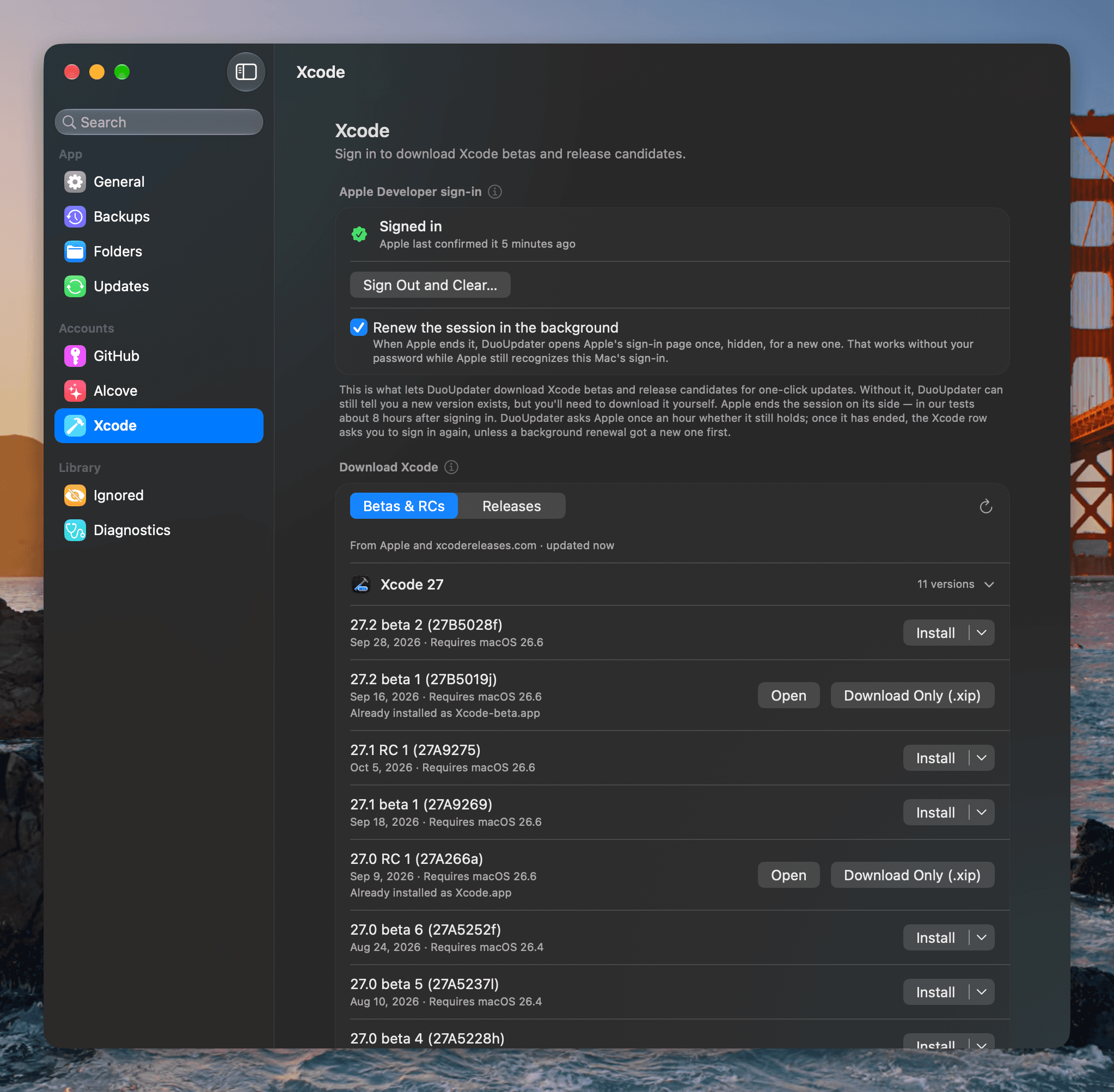Select the GitHub account row
The image size is (1114, 1092).
click(x=159, y=356)
